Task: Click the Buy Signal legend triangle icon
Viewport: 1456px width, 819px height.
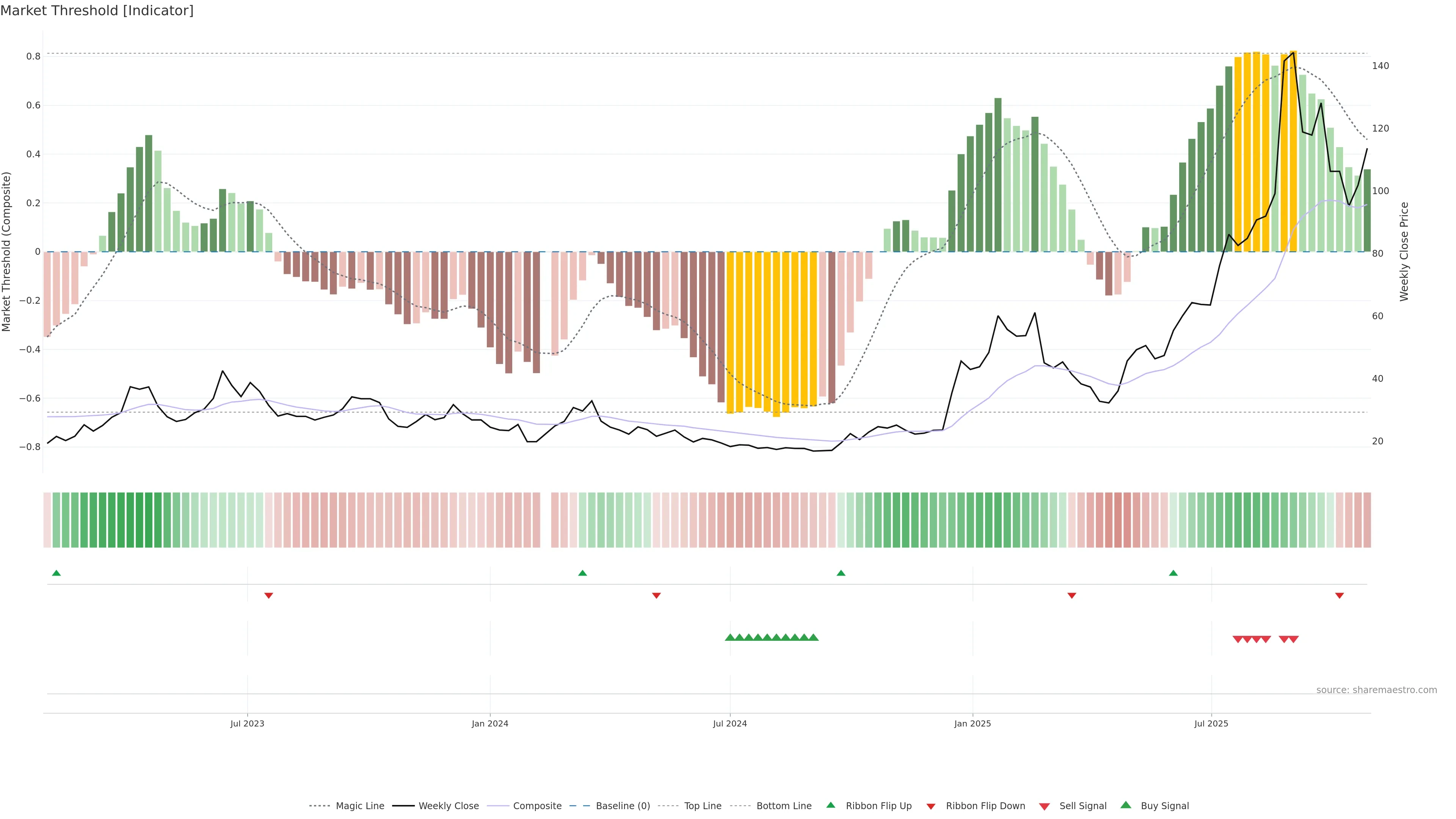Action: point(1126,805)
